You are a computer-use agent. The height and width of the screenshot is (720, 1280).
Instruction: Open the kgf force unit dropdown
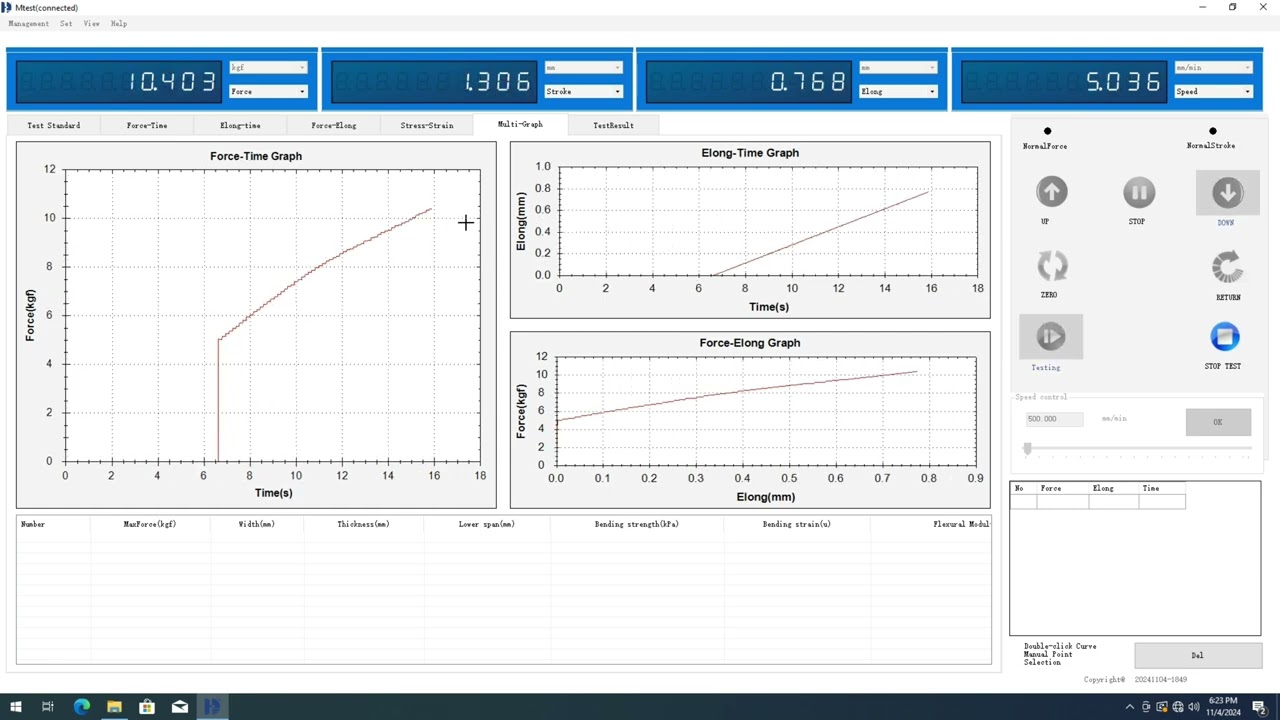coord(268,68)
